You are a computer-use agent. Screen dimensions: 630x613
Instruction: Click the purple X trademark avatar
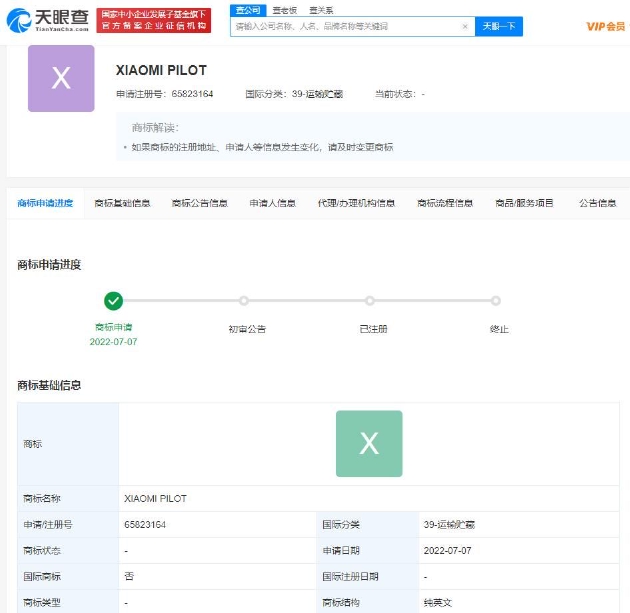(x=61, y=79)
